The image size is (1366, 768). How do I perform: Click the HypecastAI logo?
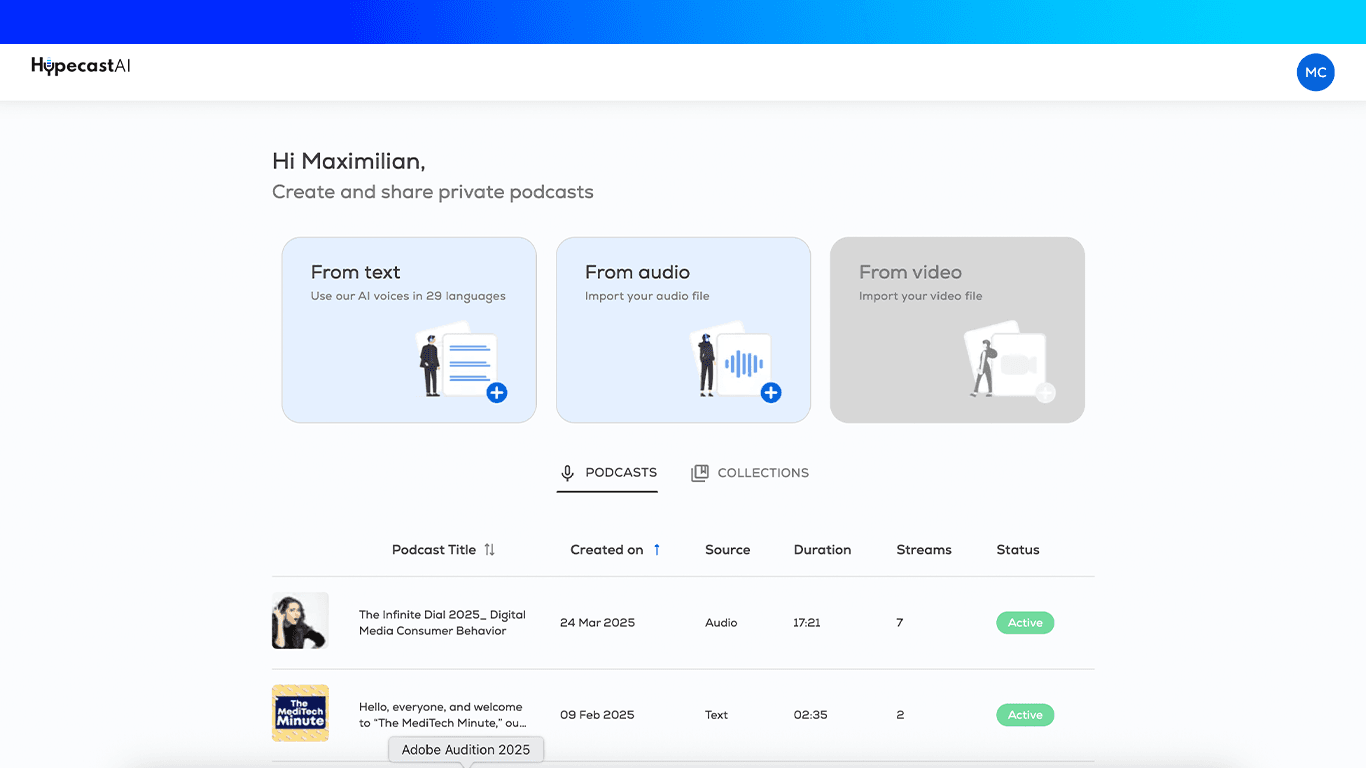click(80, 64)
